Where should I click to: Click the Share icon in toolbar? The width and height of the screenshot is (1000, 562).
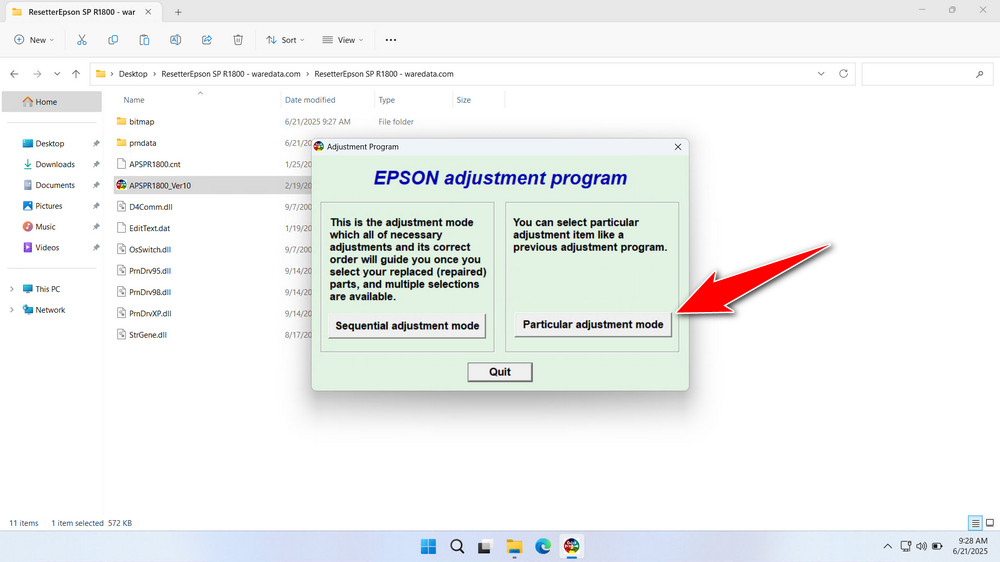click(x=207, y=40)
